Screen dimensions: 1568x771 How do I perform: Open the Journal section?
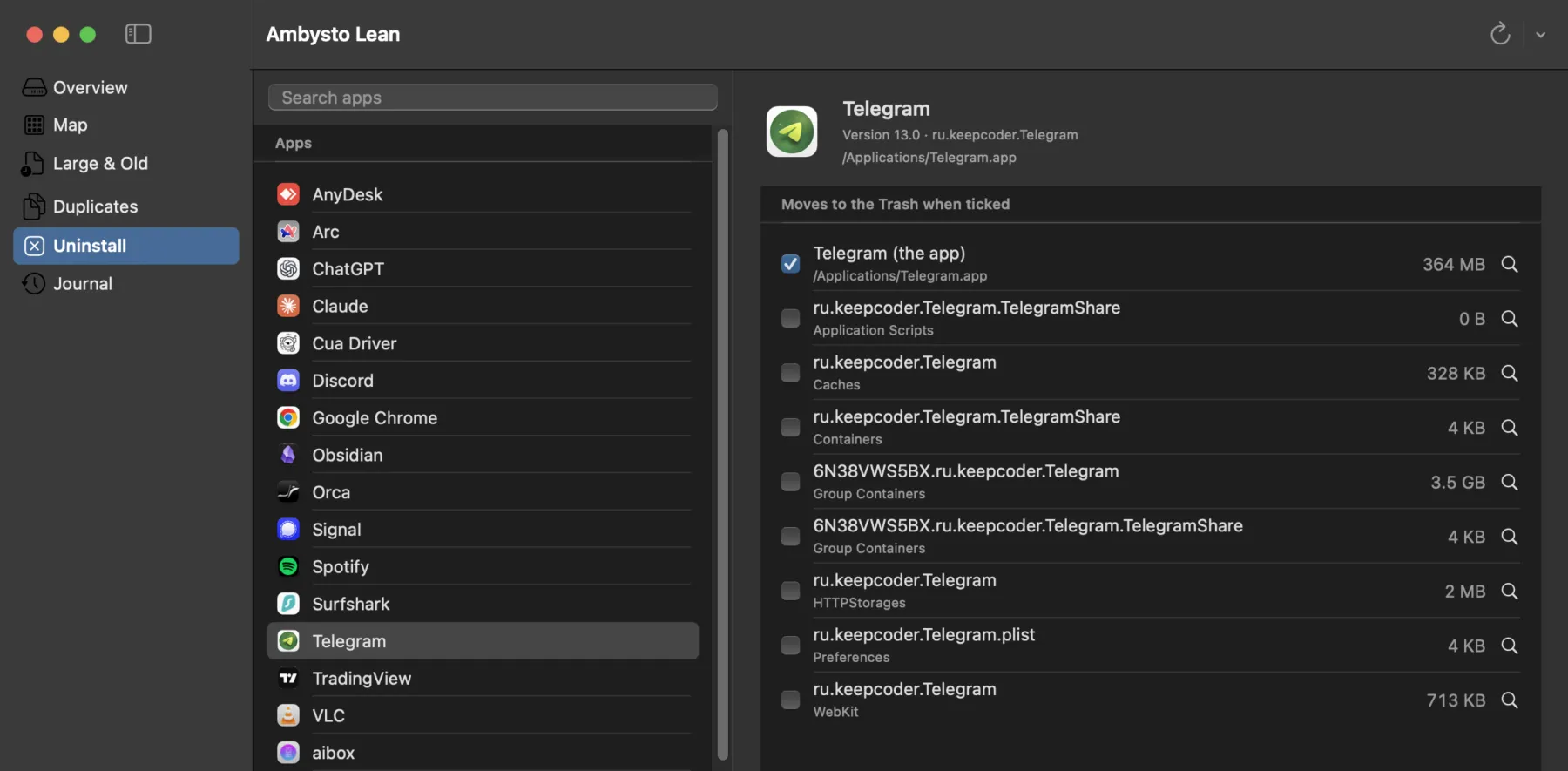pos(126,283)
